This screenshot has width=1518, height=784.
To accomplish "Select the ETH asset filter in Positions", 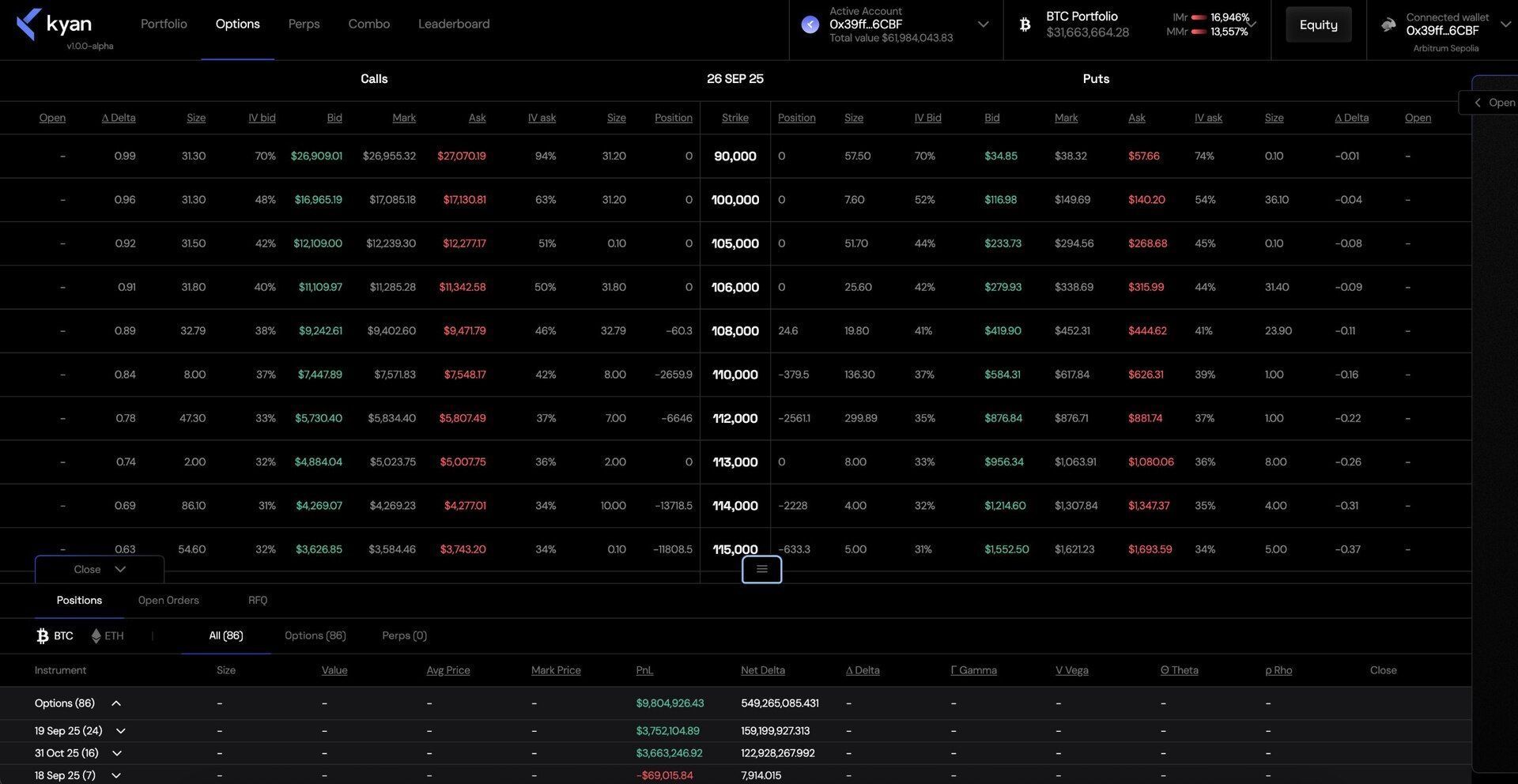I will (108, 635).
